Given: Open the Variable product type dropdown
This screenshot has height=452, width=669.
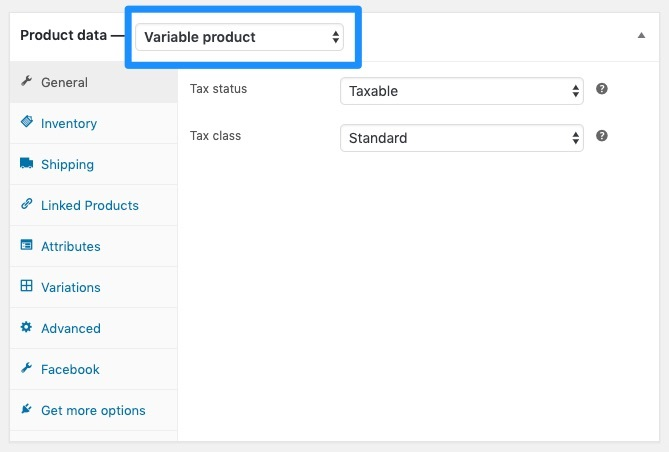Looking at the screenshot, I should 239,37.
